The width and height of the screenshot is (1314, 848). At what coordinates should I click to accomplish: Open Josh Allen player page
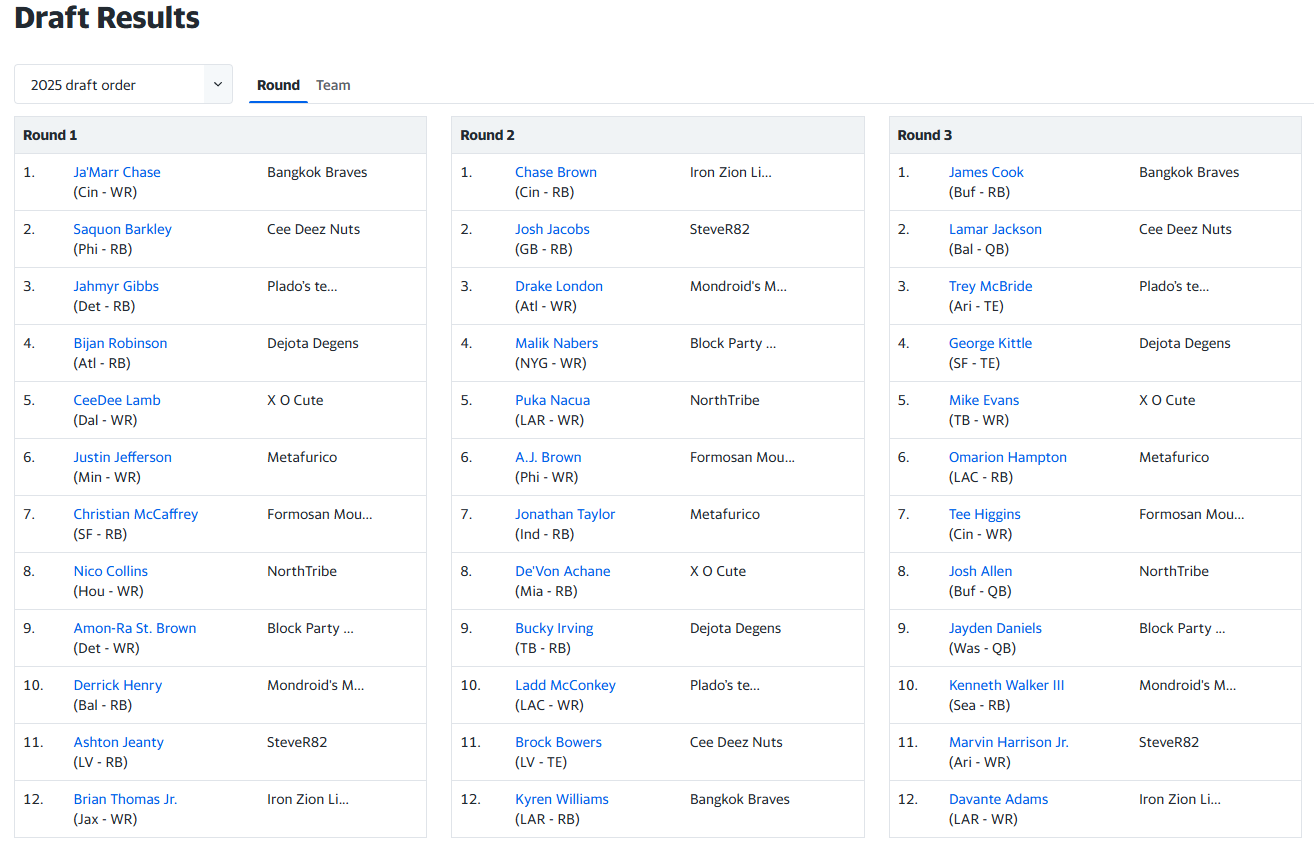pos(980,571)
